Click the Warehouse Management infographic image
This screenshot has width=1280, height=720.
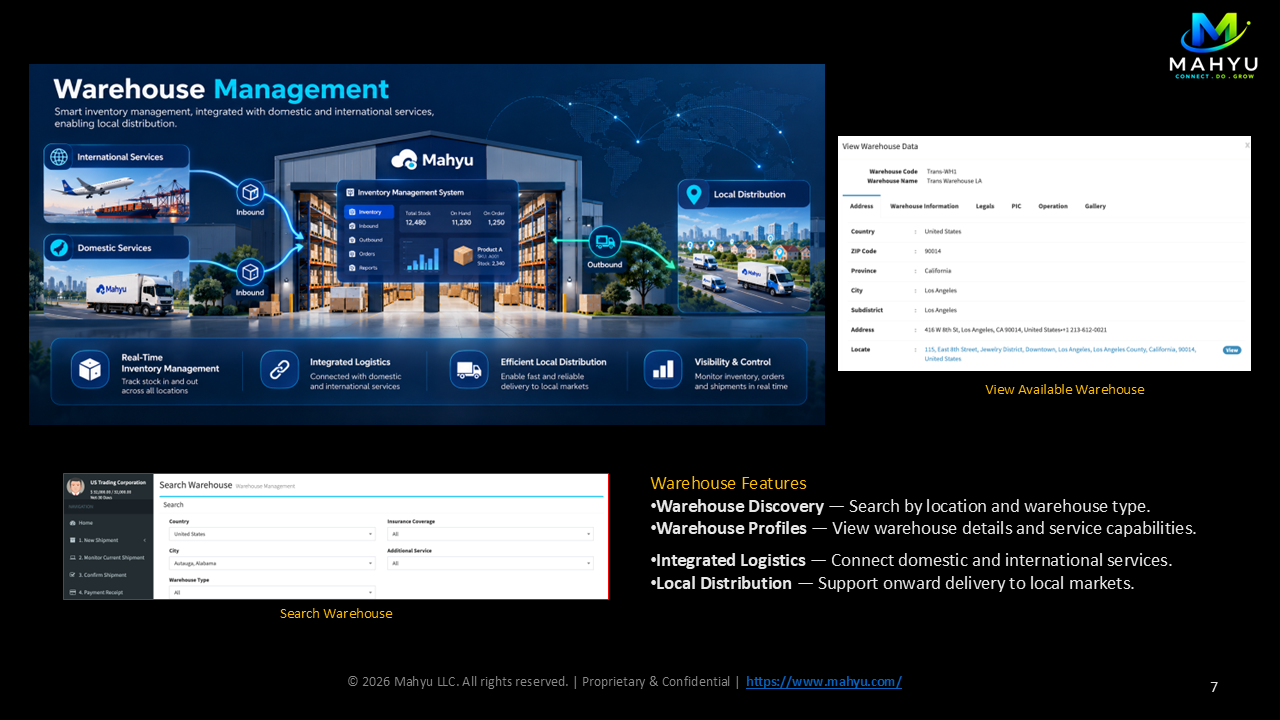tap(427, 244)
